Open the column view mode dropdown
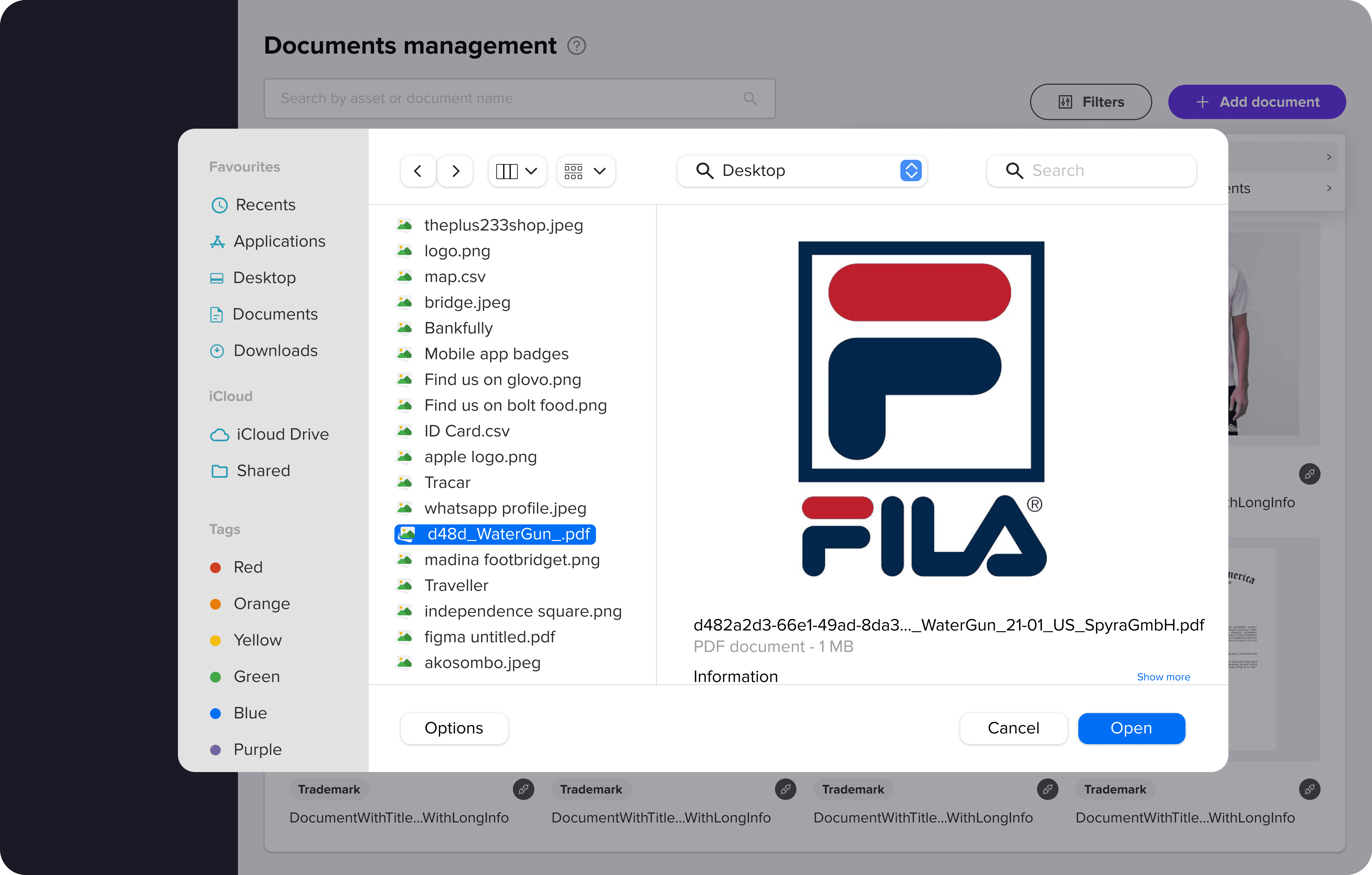The height and width of the screenshot is (875, 1372). point(517,170)
